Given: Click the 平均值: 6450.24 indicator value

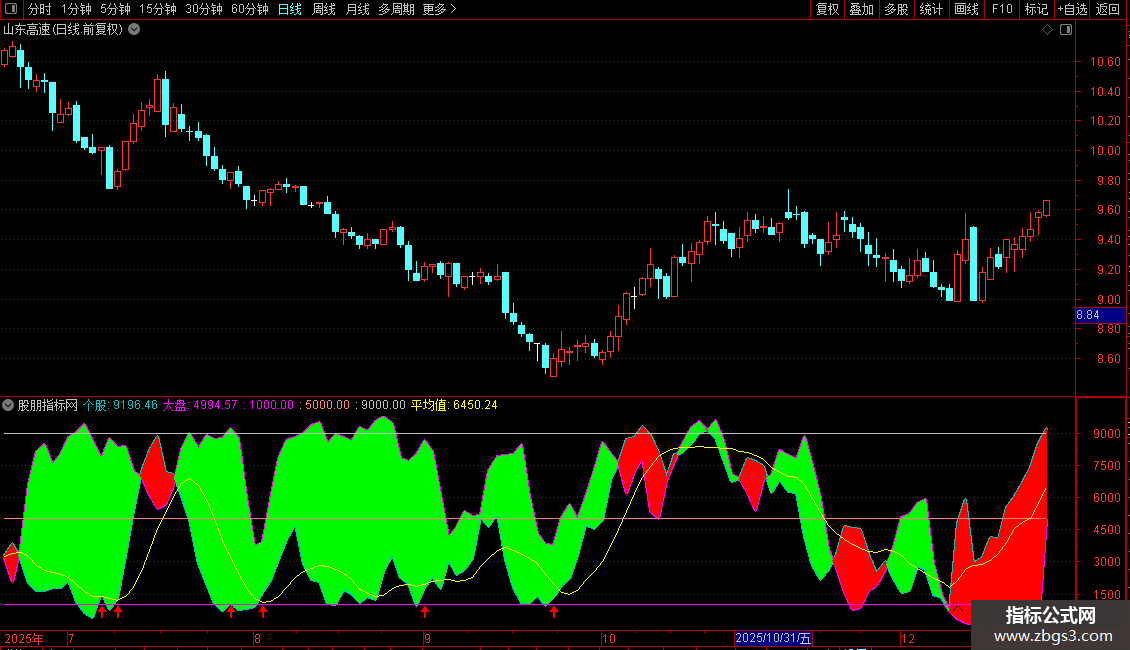Looking at the screenshot, I should [x=454, y=405].
